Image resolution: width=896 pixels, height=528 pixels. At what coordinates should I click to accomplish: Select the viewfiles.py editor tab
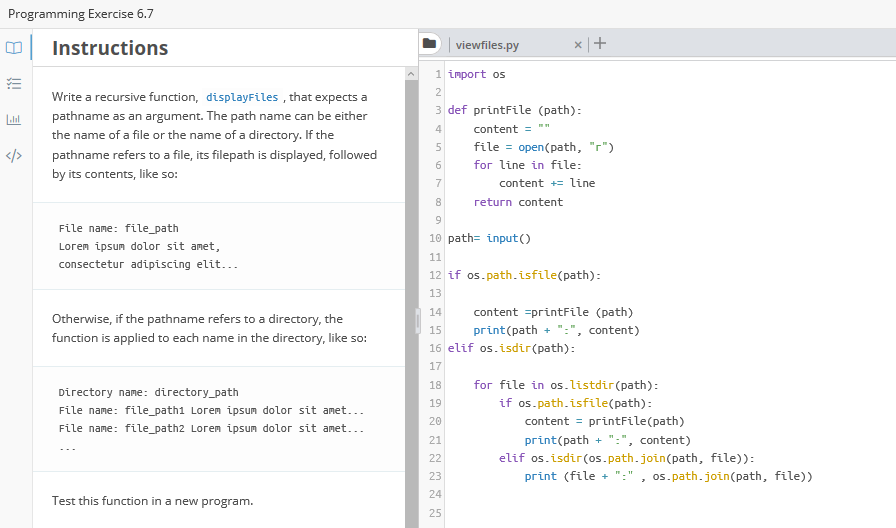click(x=487, y=45)
